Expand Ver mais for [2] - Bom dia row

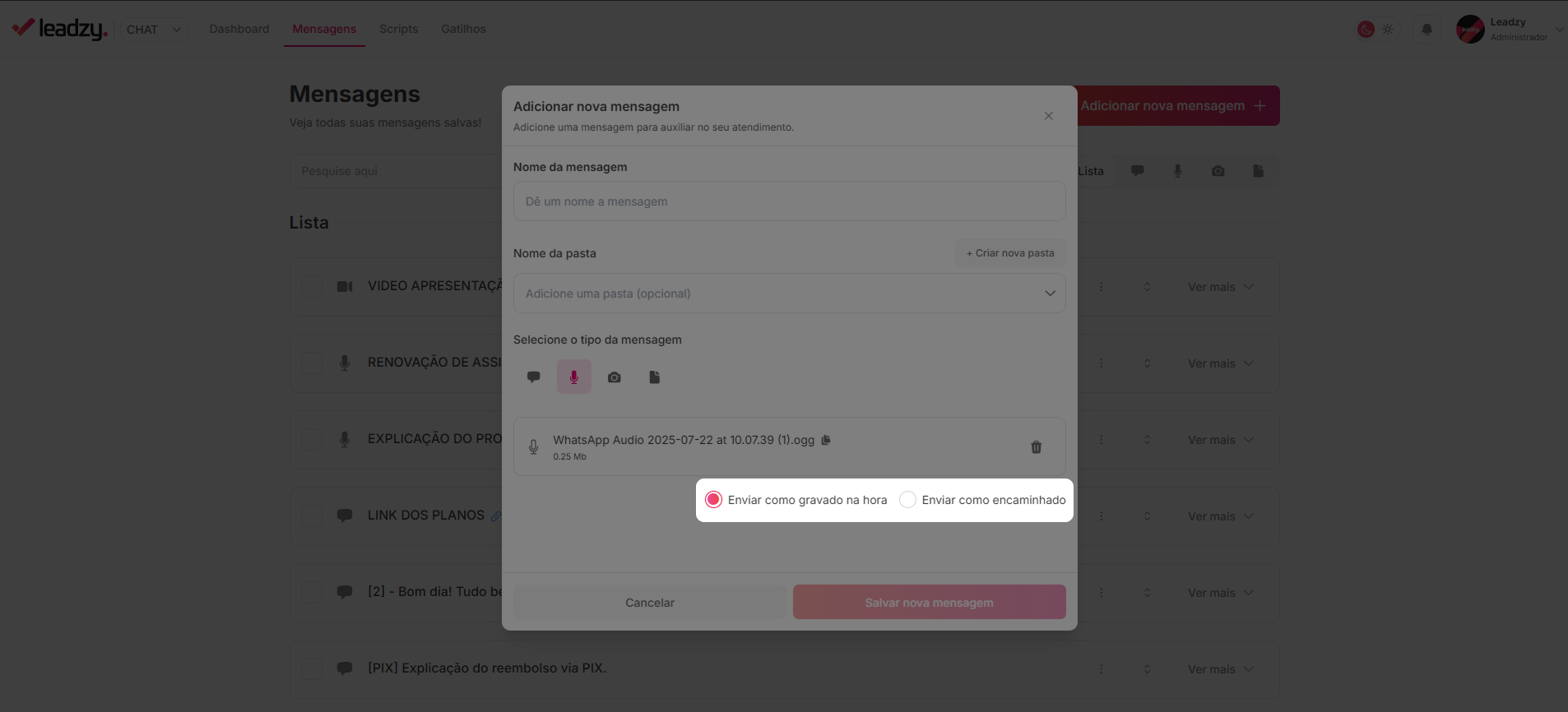point(1221,593)
